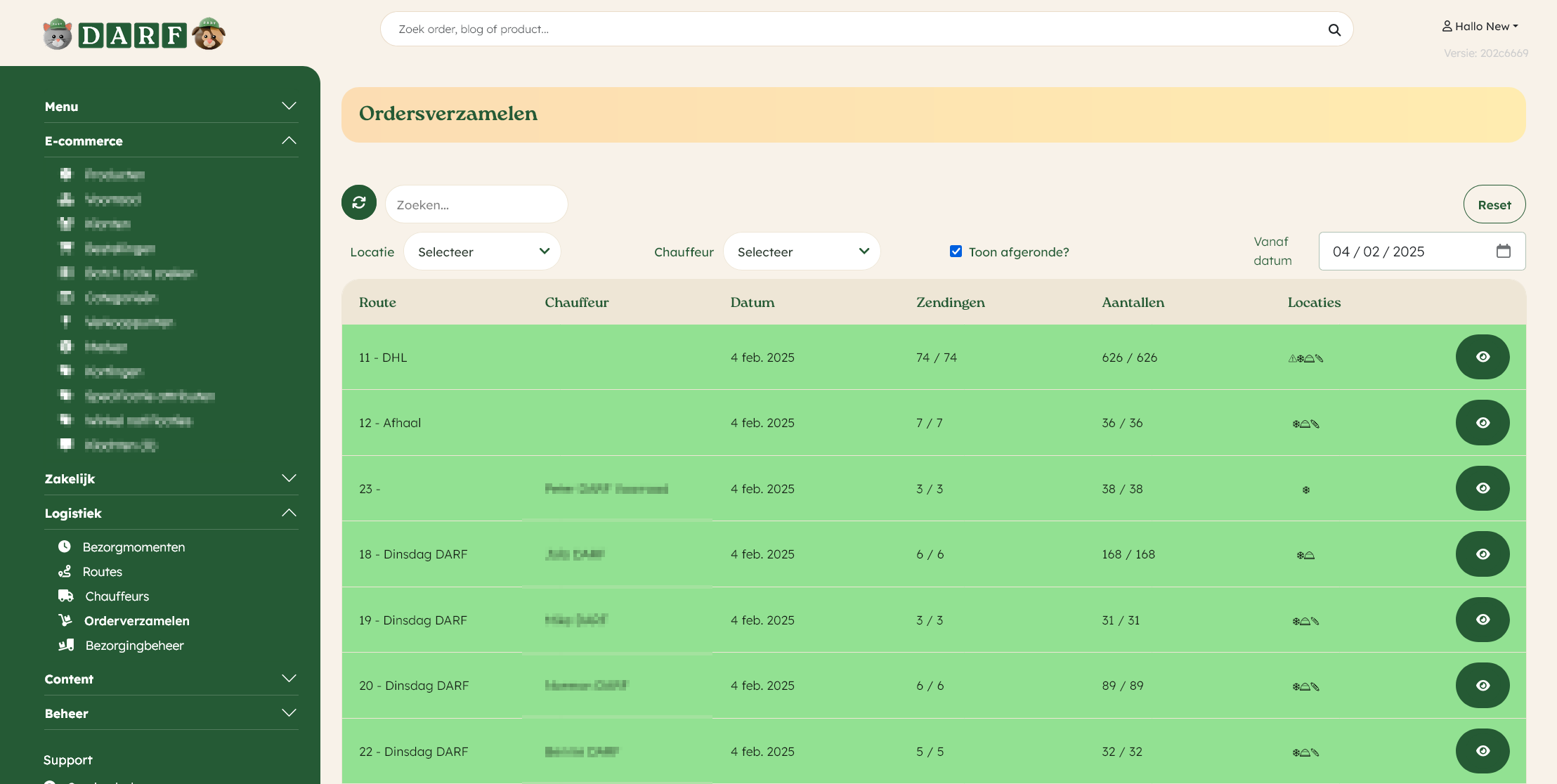1557x784 pixels.
Task: Collapse the E-commerce section
Action: [171, 141]
